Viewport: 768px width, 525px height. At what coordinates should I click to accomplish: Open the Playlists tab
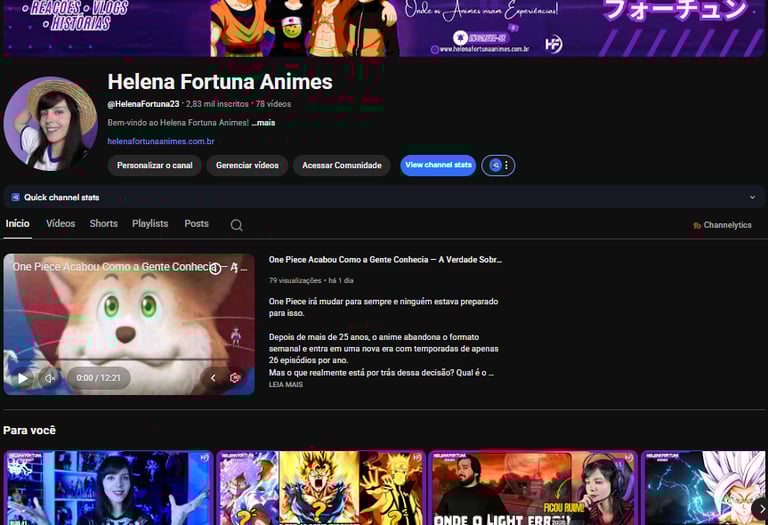(x=150, y=224)
